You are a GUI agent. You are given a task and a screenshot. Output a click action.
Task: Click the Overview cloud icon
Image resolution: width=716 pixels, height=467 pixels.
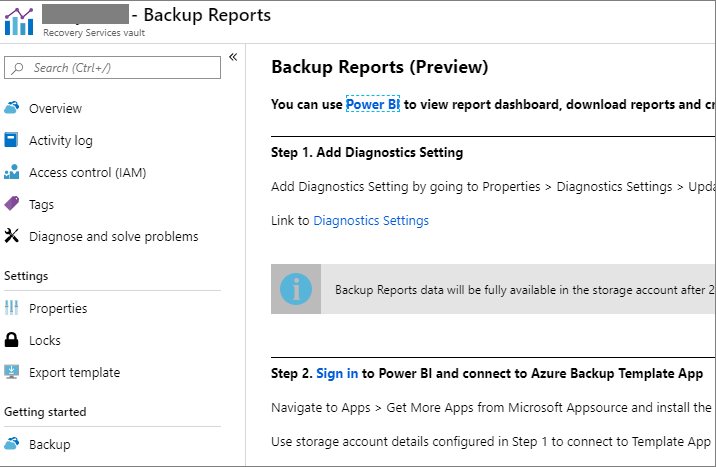(x=11, y=108)
